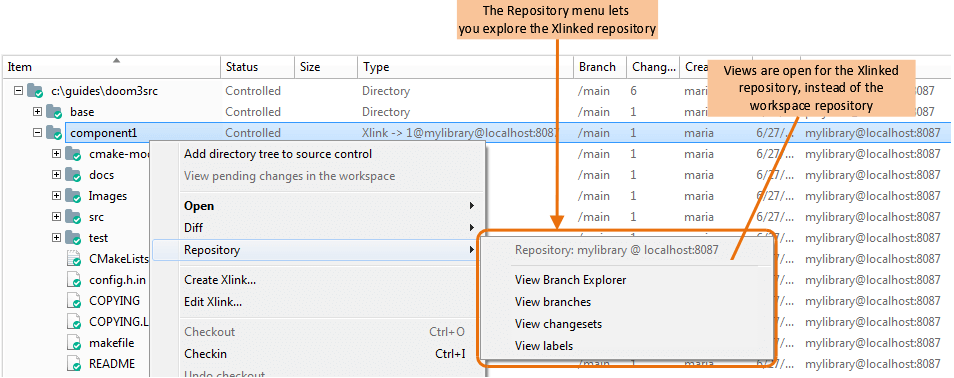Viewport: 954px width, 378px height.
Task: Collapse the c:\guides\doom3src root node
Action: (18, 91)
